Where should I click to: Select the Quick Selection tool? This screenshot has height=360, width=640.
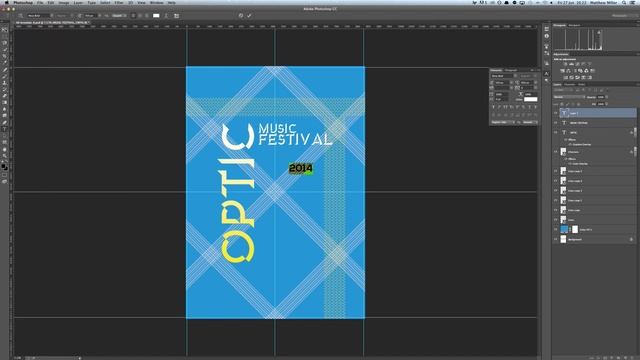tap(5, 49)
